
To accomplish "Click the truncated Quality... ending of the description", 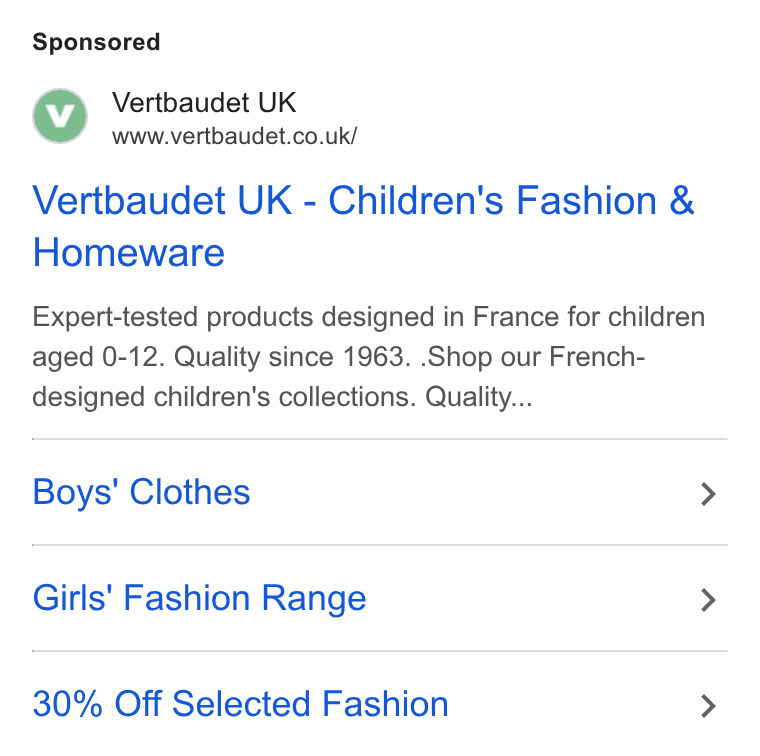I will [x=479, y=397].
